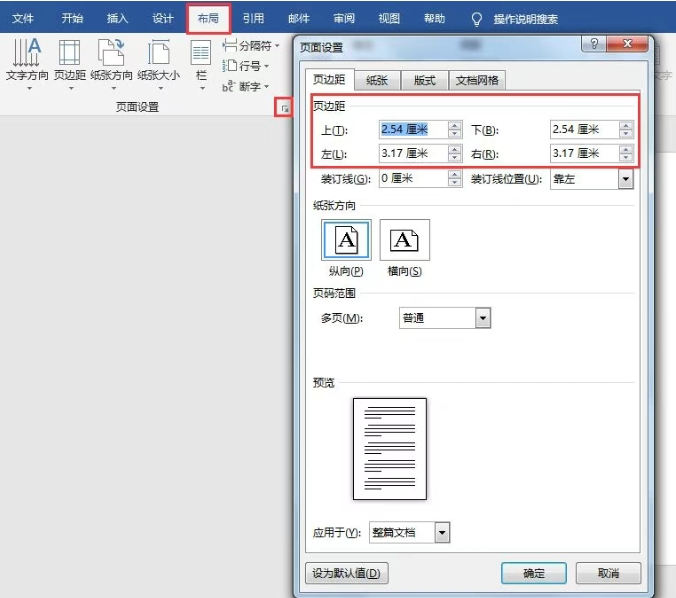Expand the 纸张大小 dropdown arrow
The height and width of the screenshot is (598, 676).
coord(160,88)
